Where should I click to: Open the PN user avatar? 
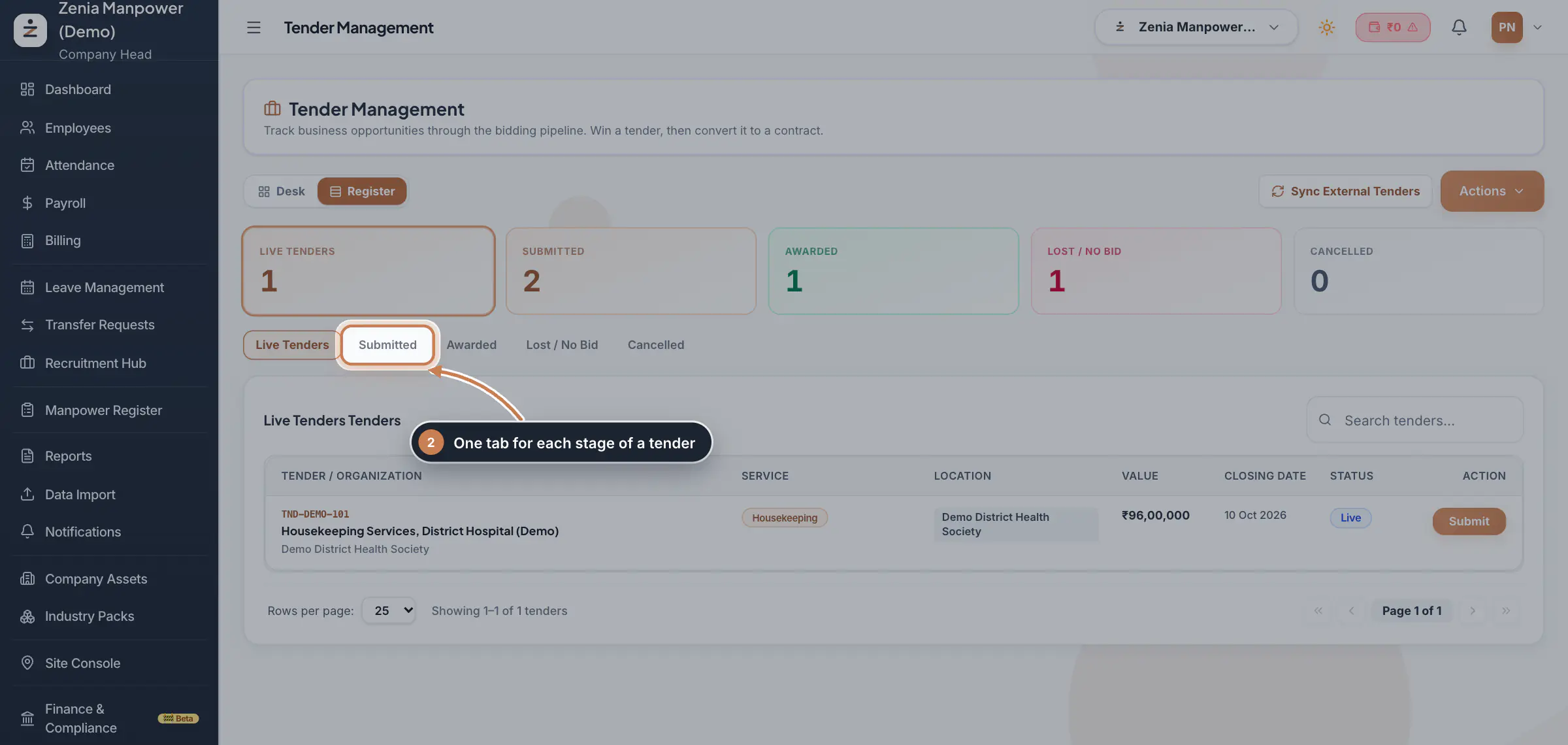click(x=1507, y=27)
